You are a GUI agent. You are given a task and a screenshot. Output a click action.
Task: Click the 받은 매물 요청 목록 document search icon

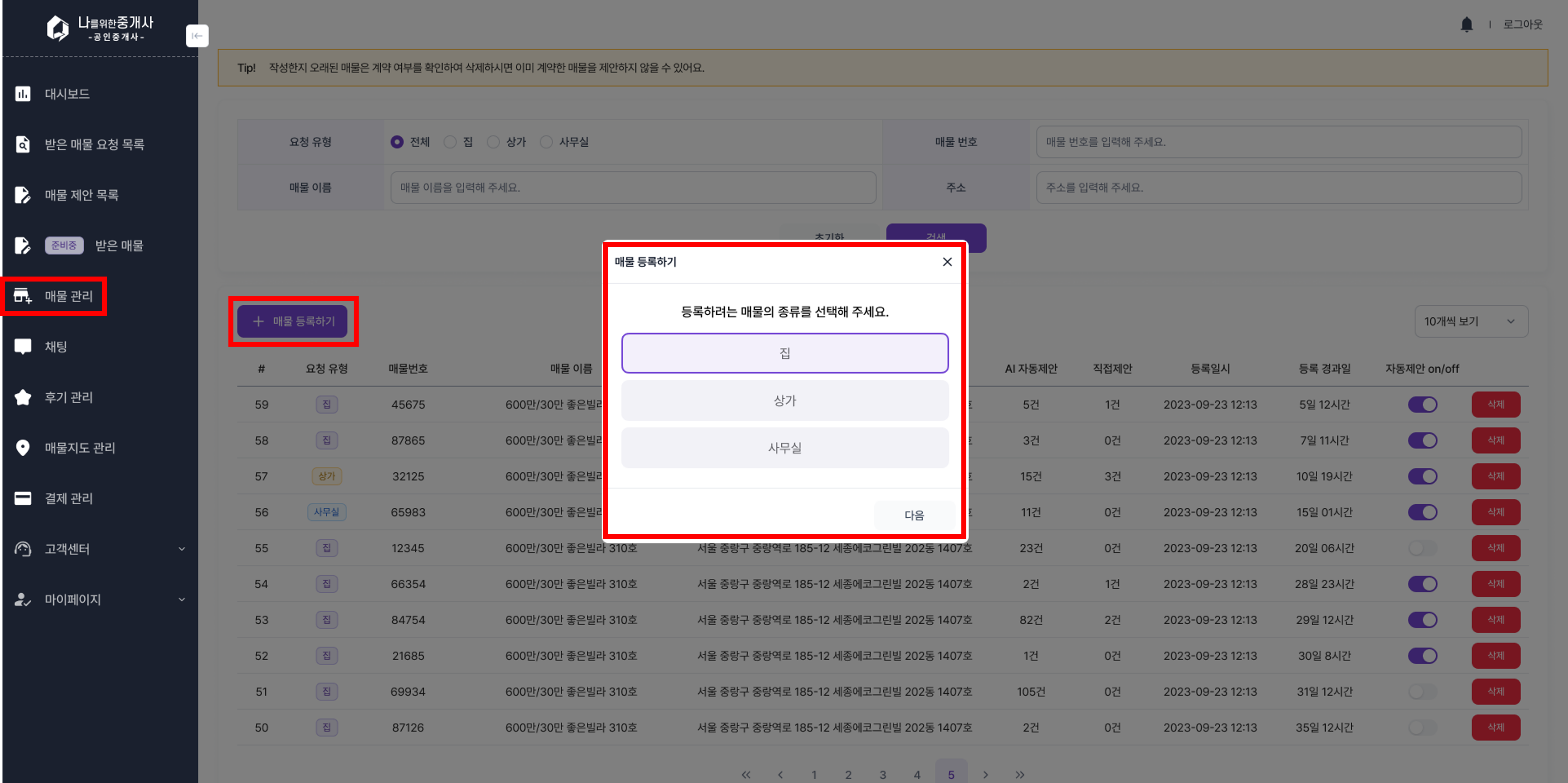[x=22, y=144]
